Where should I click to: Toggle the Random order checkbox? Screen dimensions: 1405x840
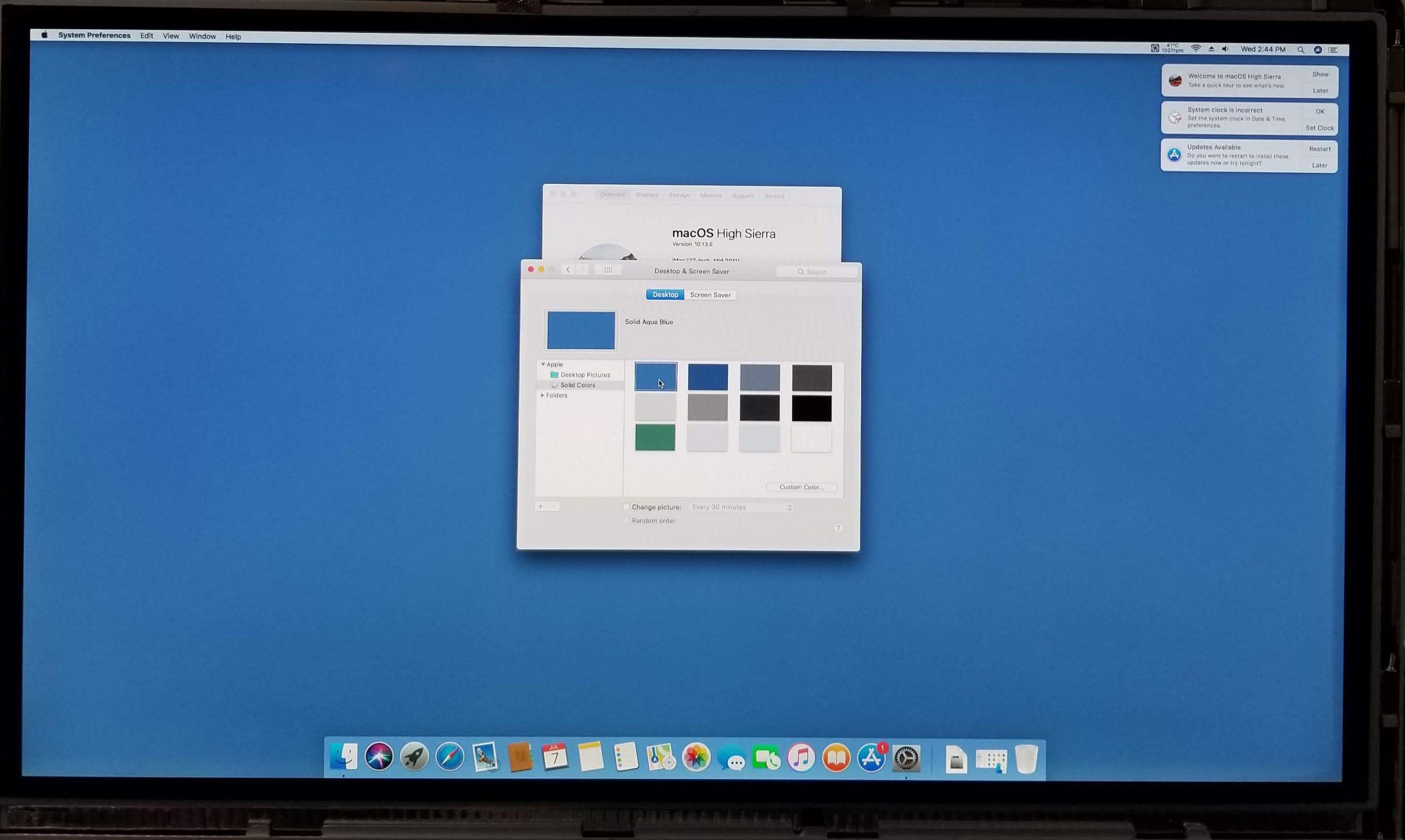tap(626, 520)
